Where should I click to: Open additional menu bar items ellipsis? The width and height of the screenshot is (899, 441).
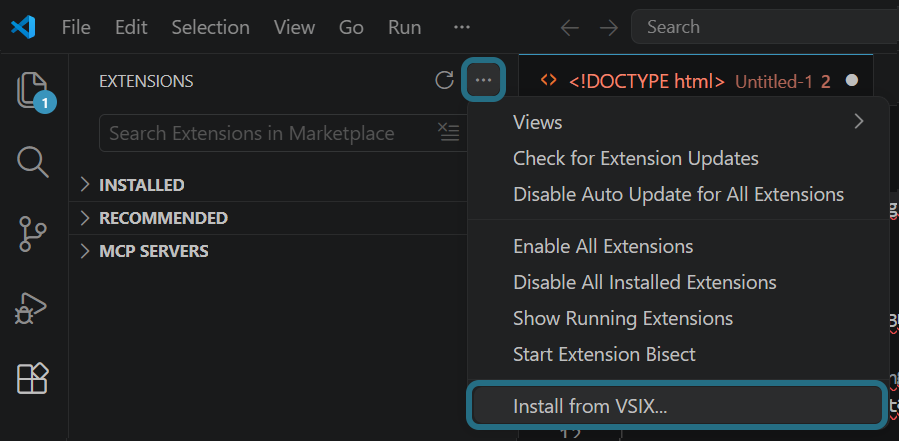pos(462,27)
